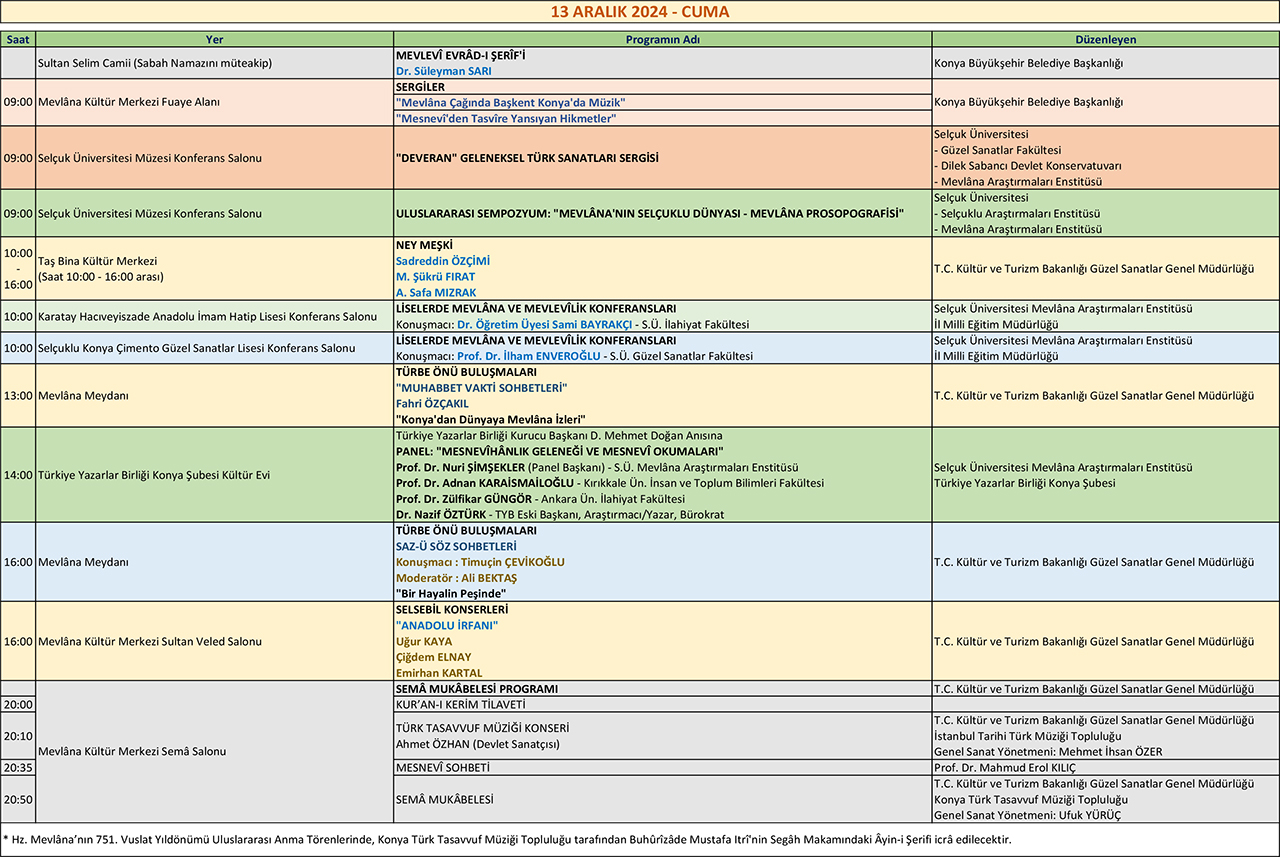Select the 'Saat' column header
1280x857 pixels.
pos(18,39)
